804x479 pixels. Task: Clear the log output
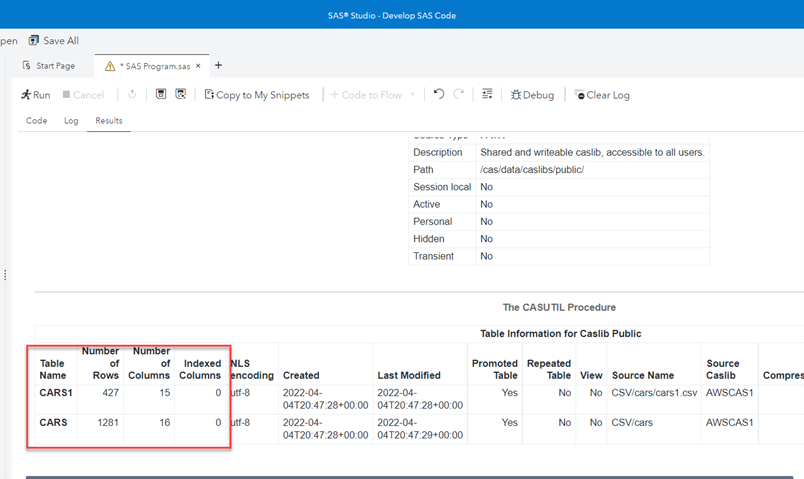point(602,95)
